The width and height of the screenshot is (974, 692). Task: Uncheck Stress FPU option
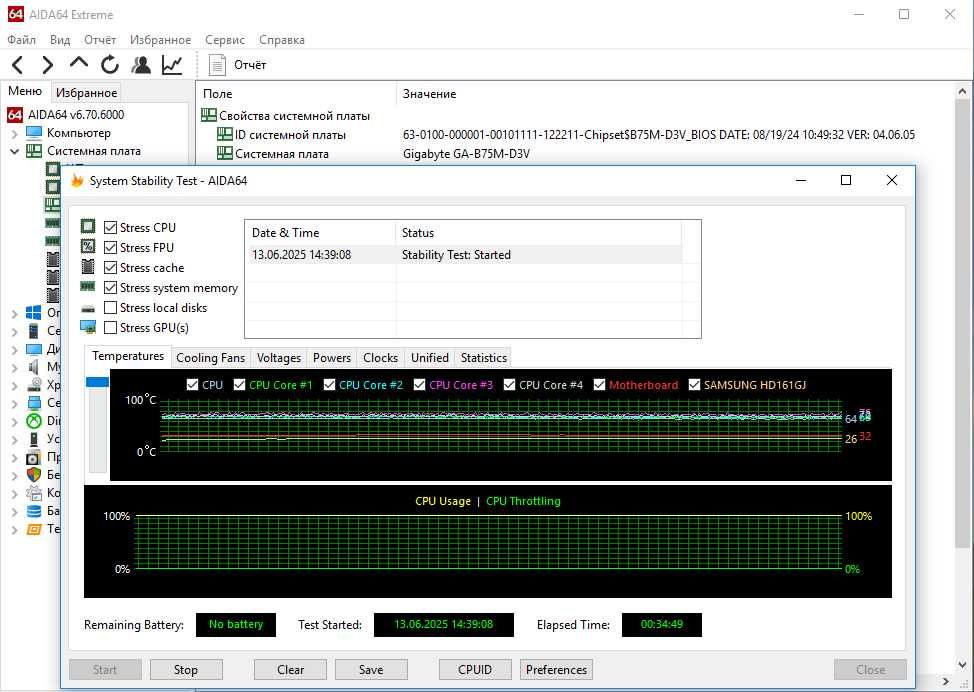pos(111,247)
